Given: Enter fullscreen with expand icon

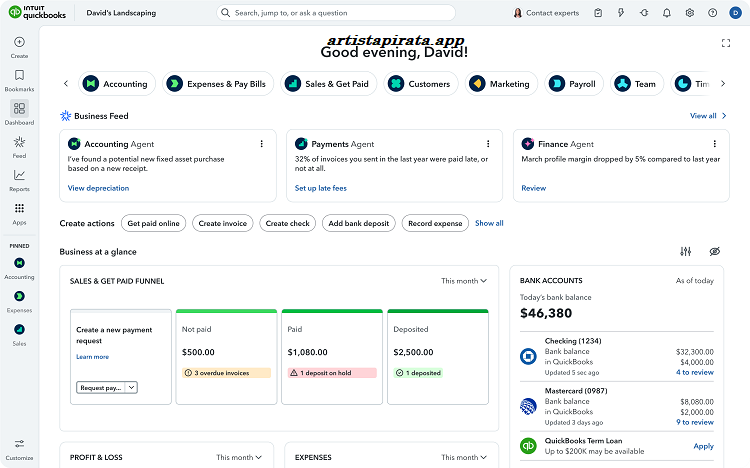Looking at the screenshot, I should point(726,43).
